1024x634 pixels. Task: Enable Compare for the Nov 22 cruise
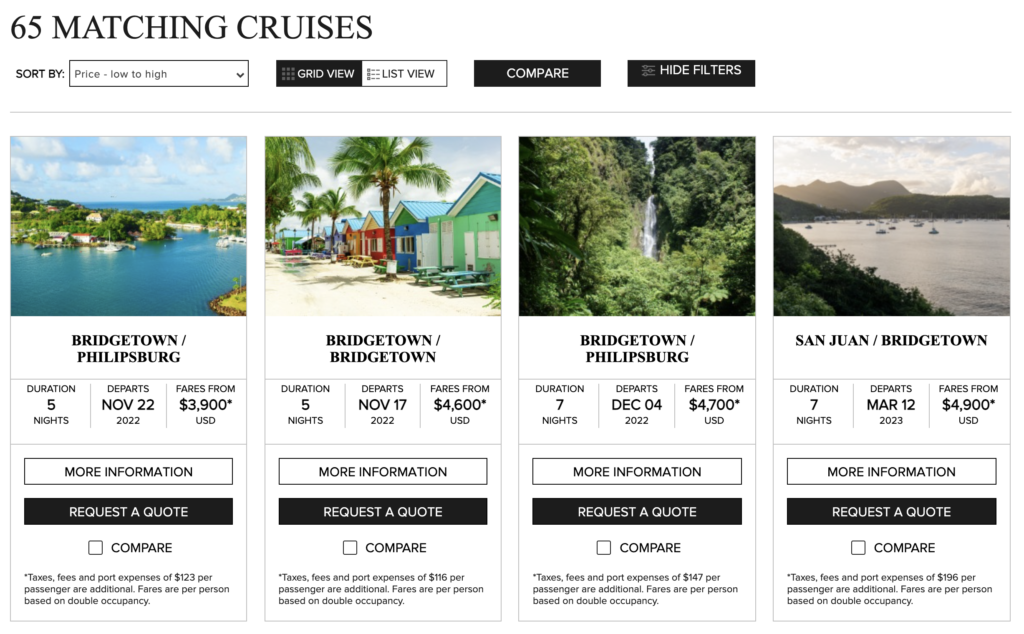95,547
